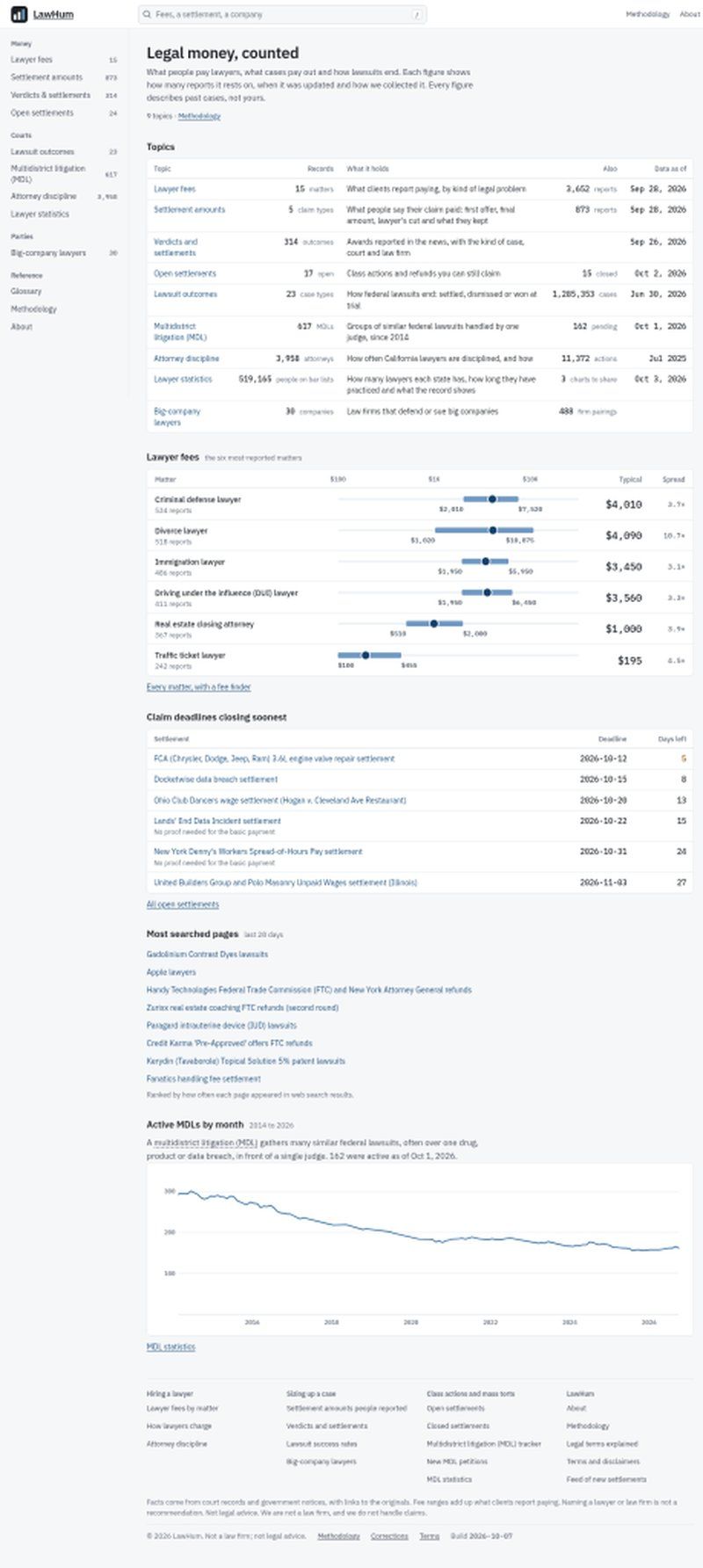
Task: Open the Lands' End Data Incident settlement
Action: 217,821
